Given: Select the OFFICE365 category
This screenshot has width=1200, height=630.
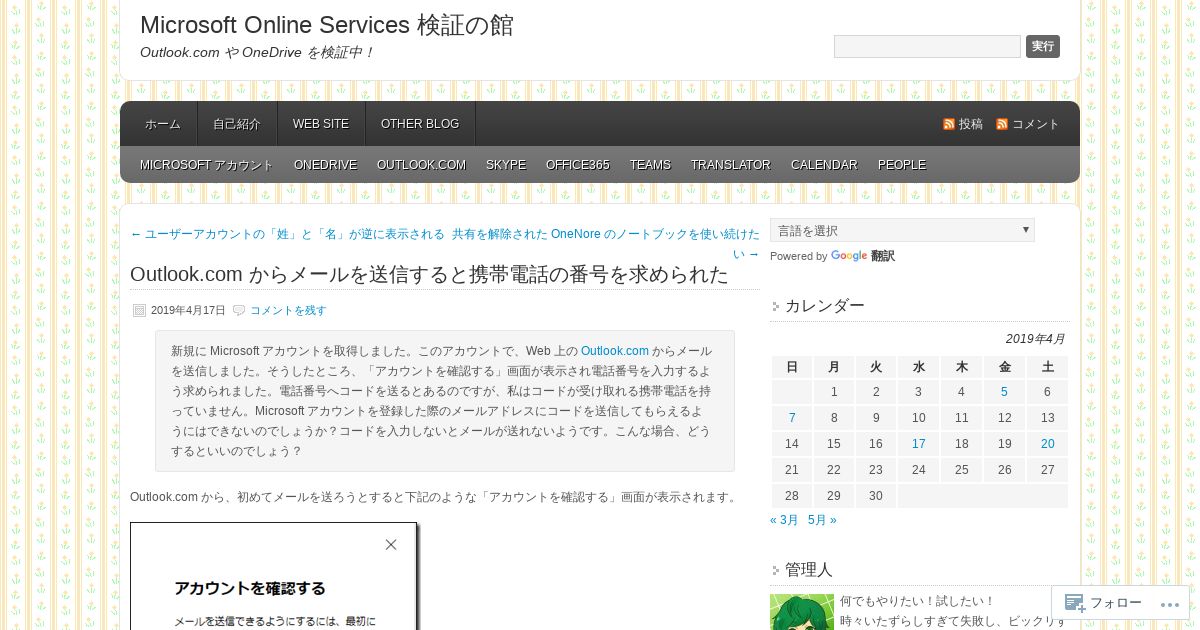Looking at the screenshot, I should coord(578,165).
